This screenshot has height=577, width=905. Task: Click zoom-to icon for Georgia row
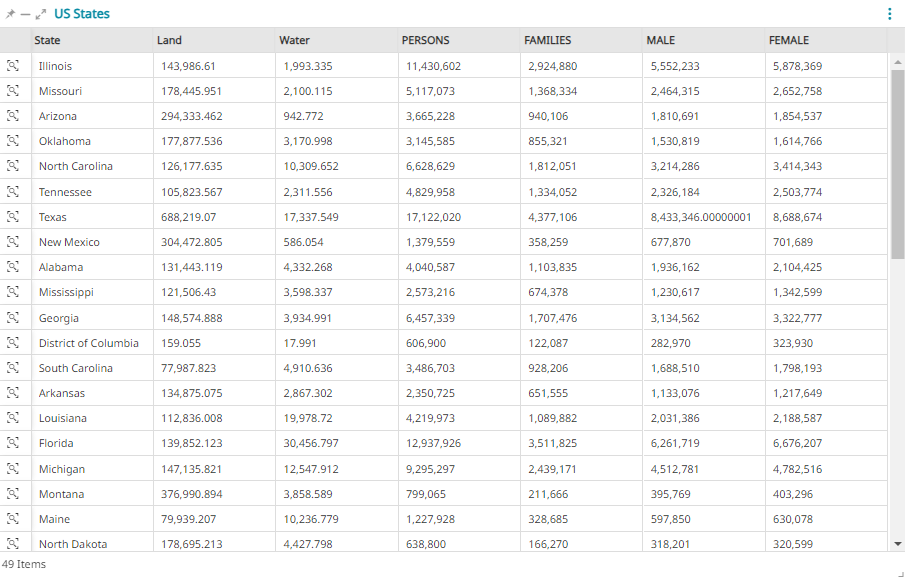click(13, 318)
